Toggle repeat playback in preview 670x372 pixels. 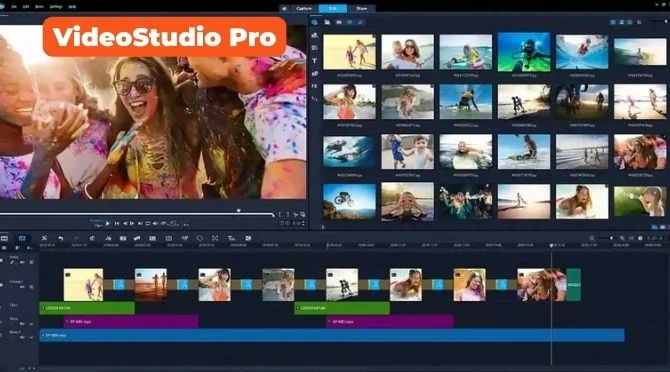[x=148, y=223]
